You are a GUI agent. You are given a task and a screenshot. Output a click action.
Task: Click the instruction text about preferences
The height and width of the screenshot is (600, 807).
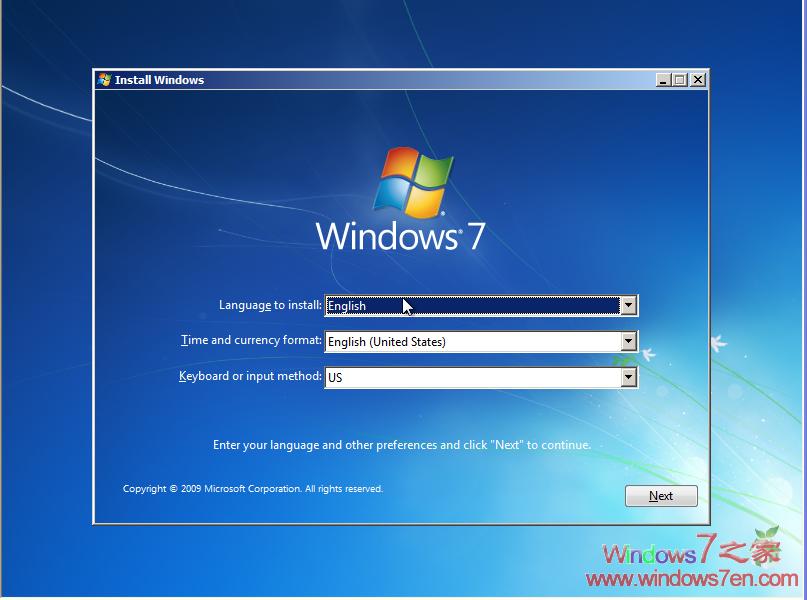coord(403,444)
